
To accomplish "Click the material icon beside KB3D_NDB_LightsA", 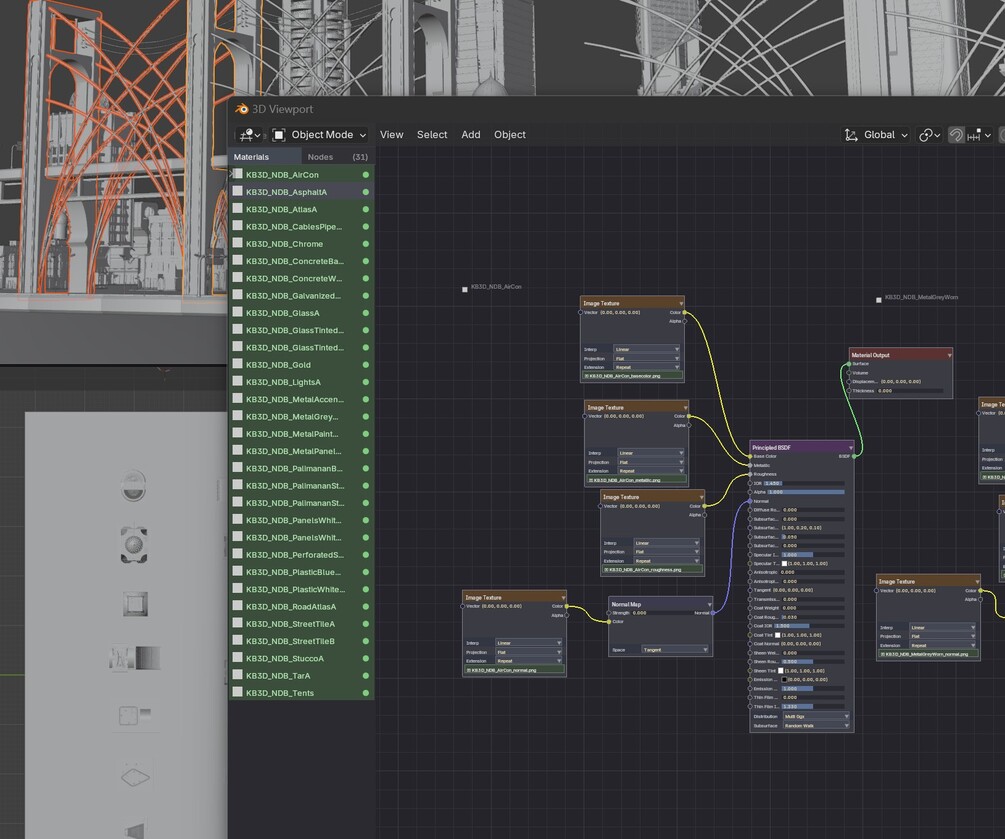I will [x=238, y=381].
